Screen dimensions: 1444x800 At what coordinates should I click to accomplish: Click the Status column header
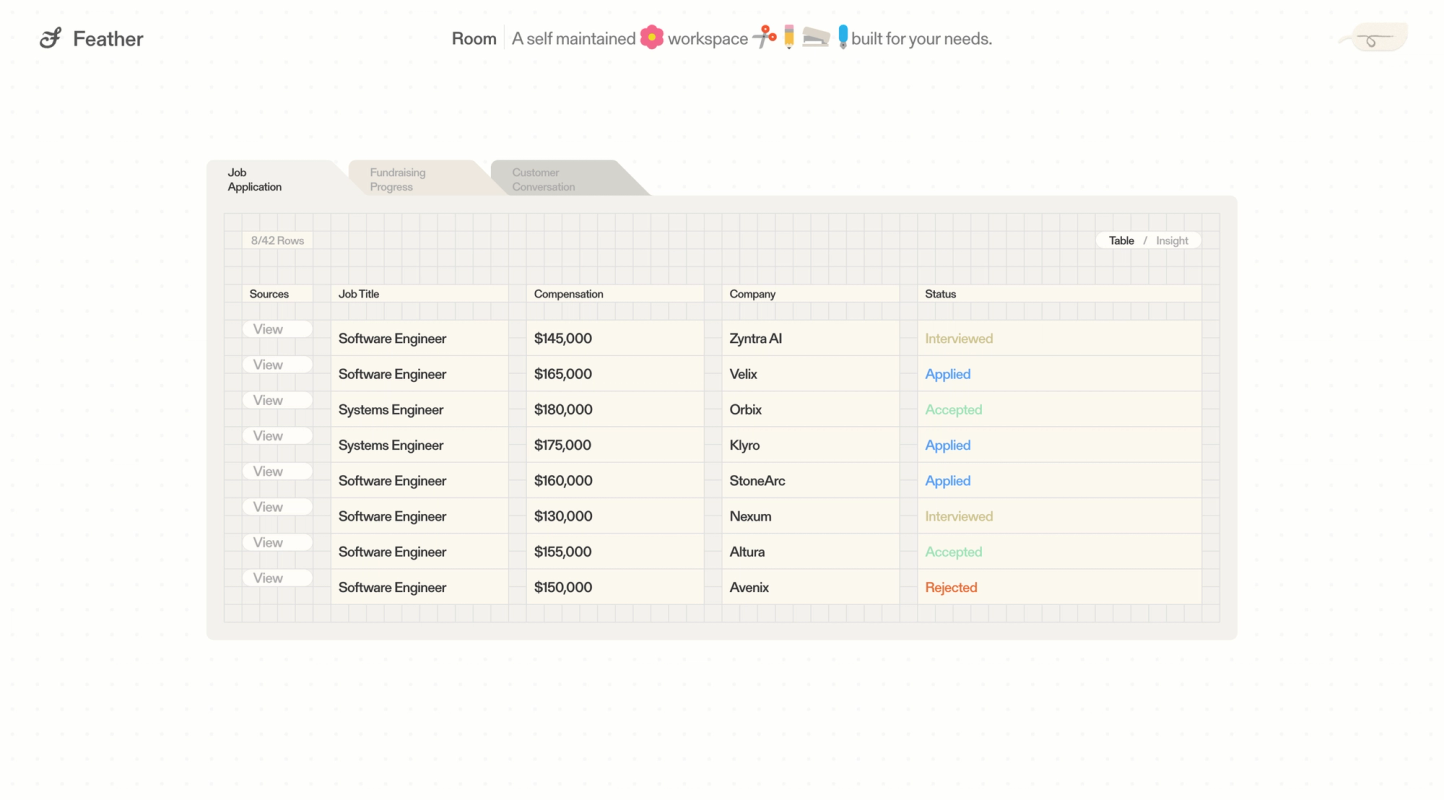pyautogui.click(x=1059, y=294)
